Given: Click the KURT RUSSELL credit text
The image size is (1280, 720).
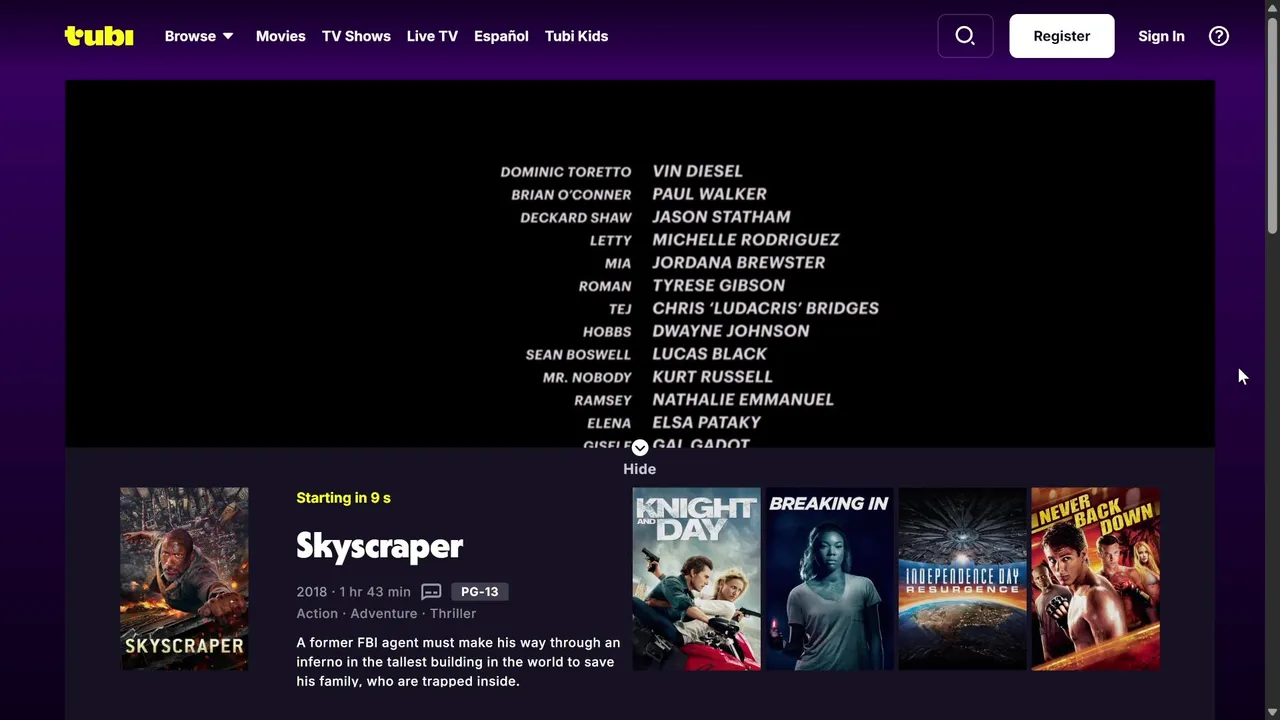Looking at the screenshot, I should coord(712,377).
